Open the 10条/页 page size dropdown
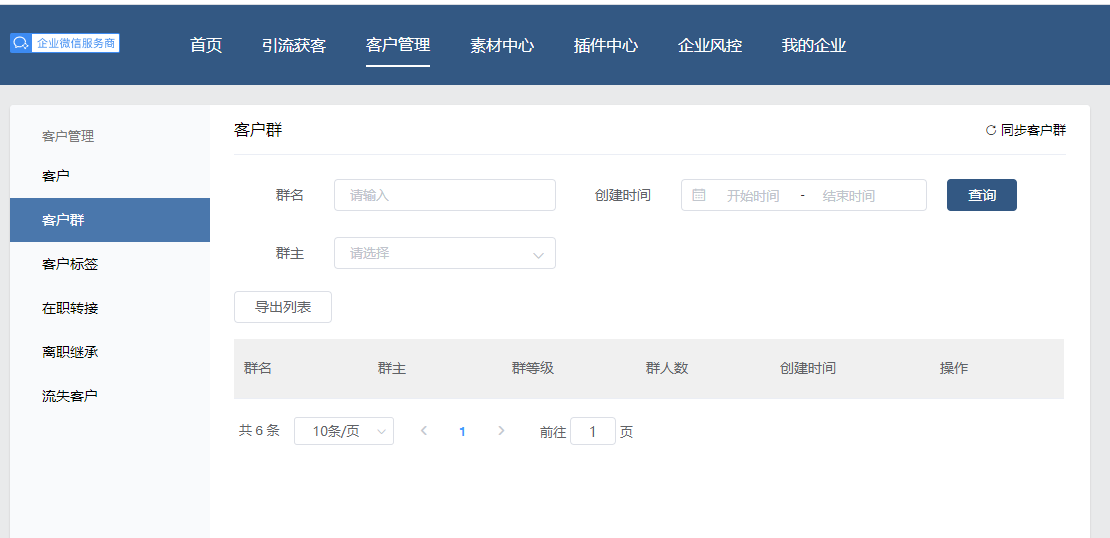Screen dimensions: 1110x538 (x=343, y=431)
